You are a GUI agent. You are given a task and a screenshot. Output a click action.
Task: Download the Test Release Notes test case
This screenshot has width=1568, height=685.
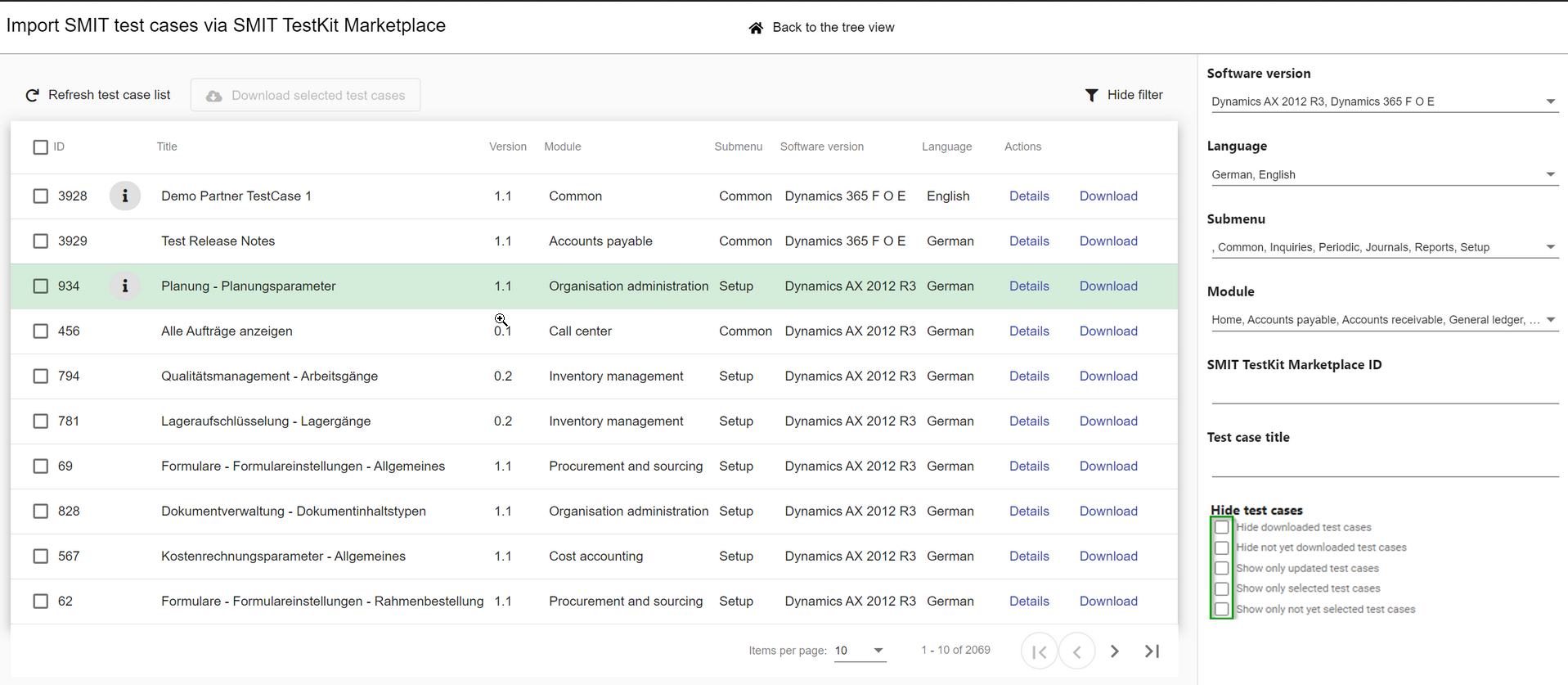point(1108,241)
